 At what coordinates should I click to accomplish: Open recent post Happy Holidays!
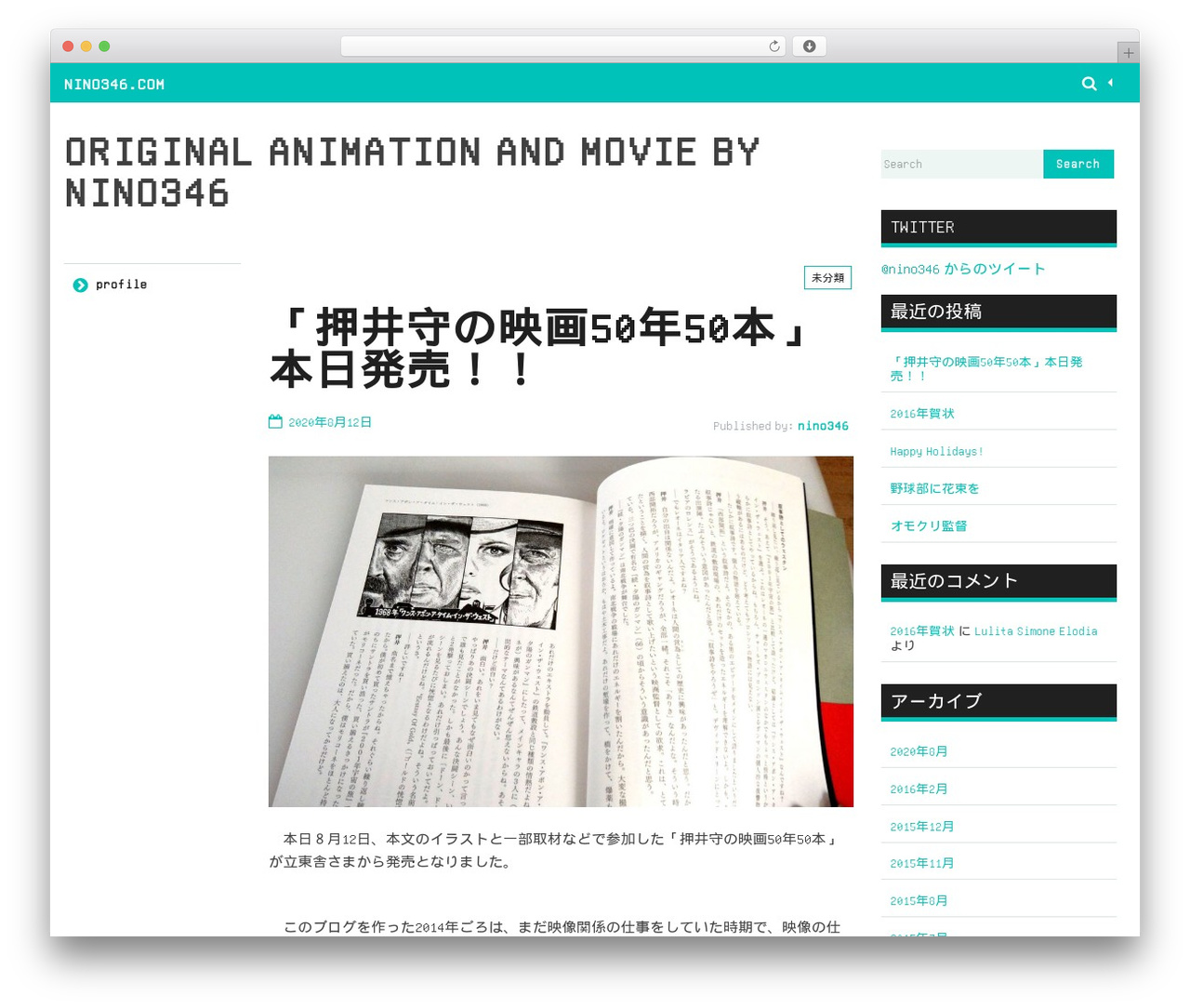coord(936,451)
